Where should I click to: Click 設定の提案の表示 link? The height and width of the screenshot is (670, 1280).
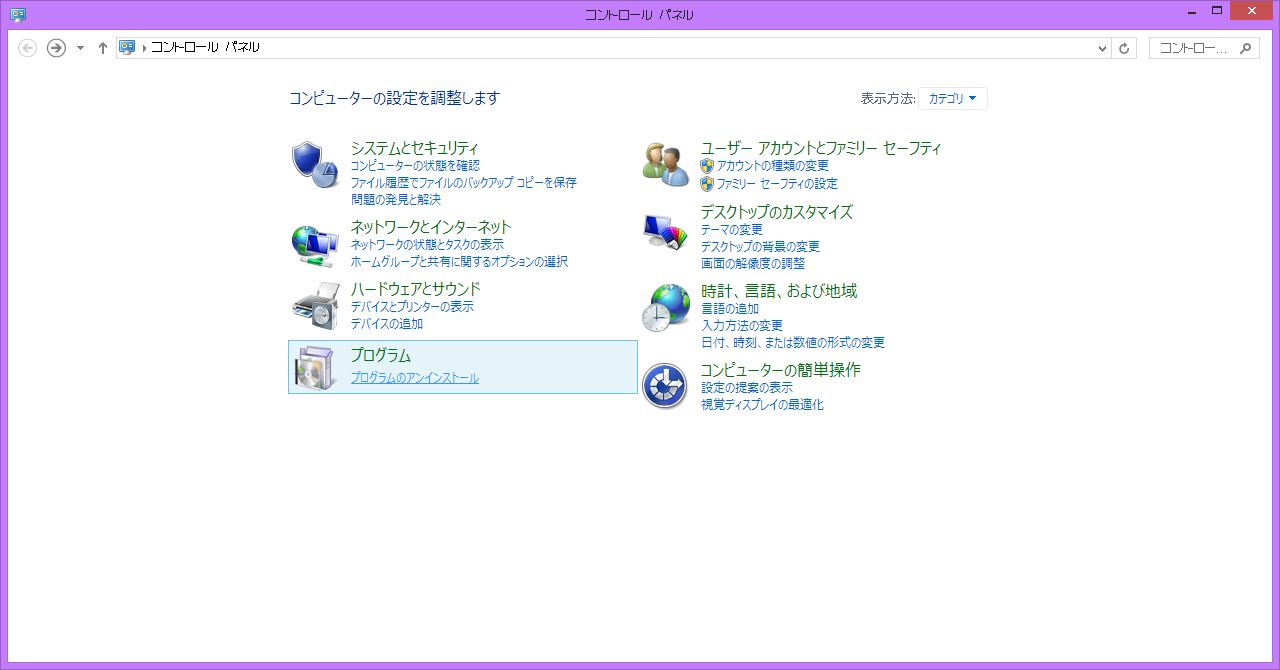pos(746,388)
